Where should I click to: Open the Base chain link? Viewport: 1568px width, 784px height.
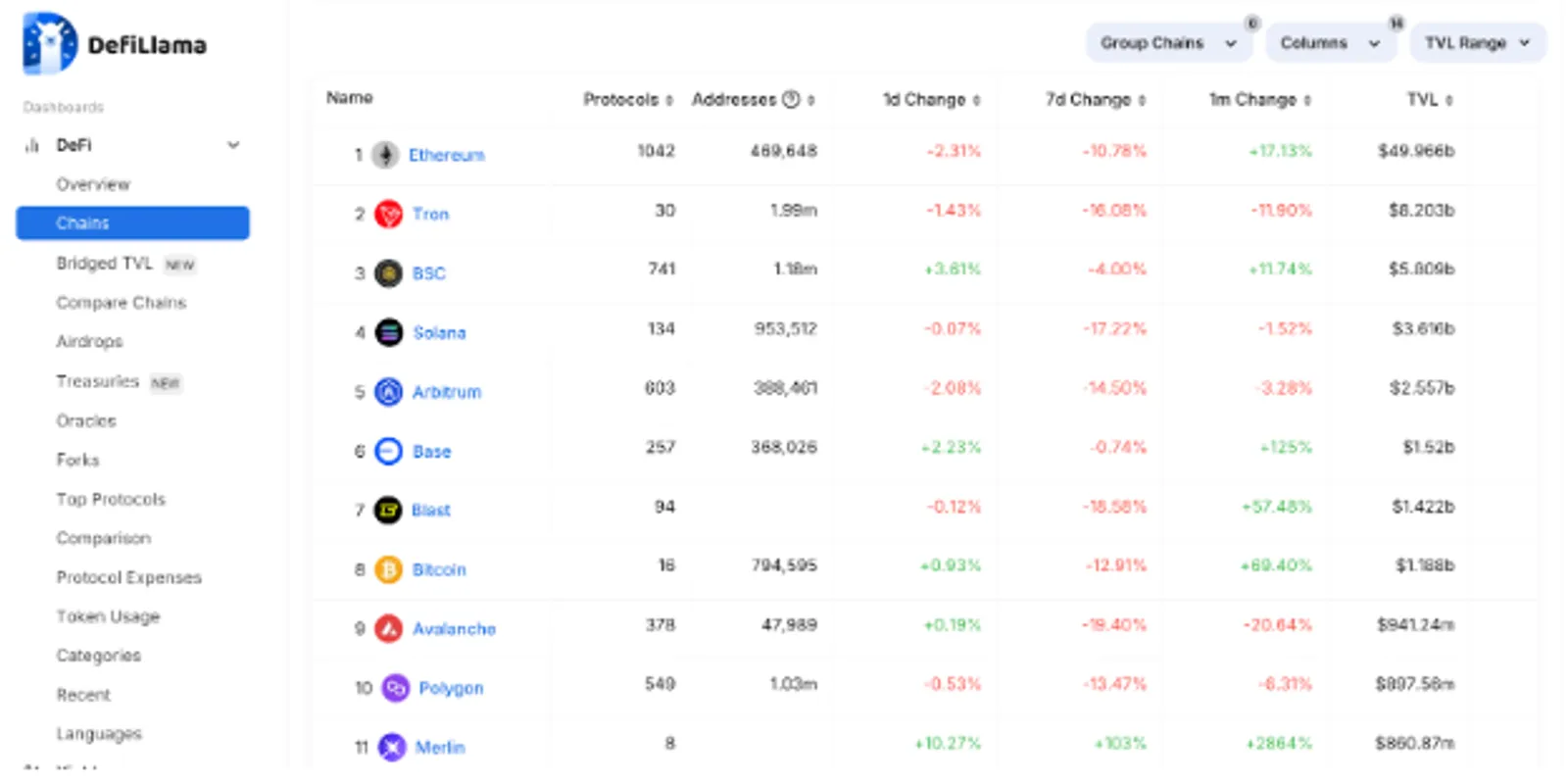431,452
